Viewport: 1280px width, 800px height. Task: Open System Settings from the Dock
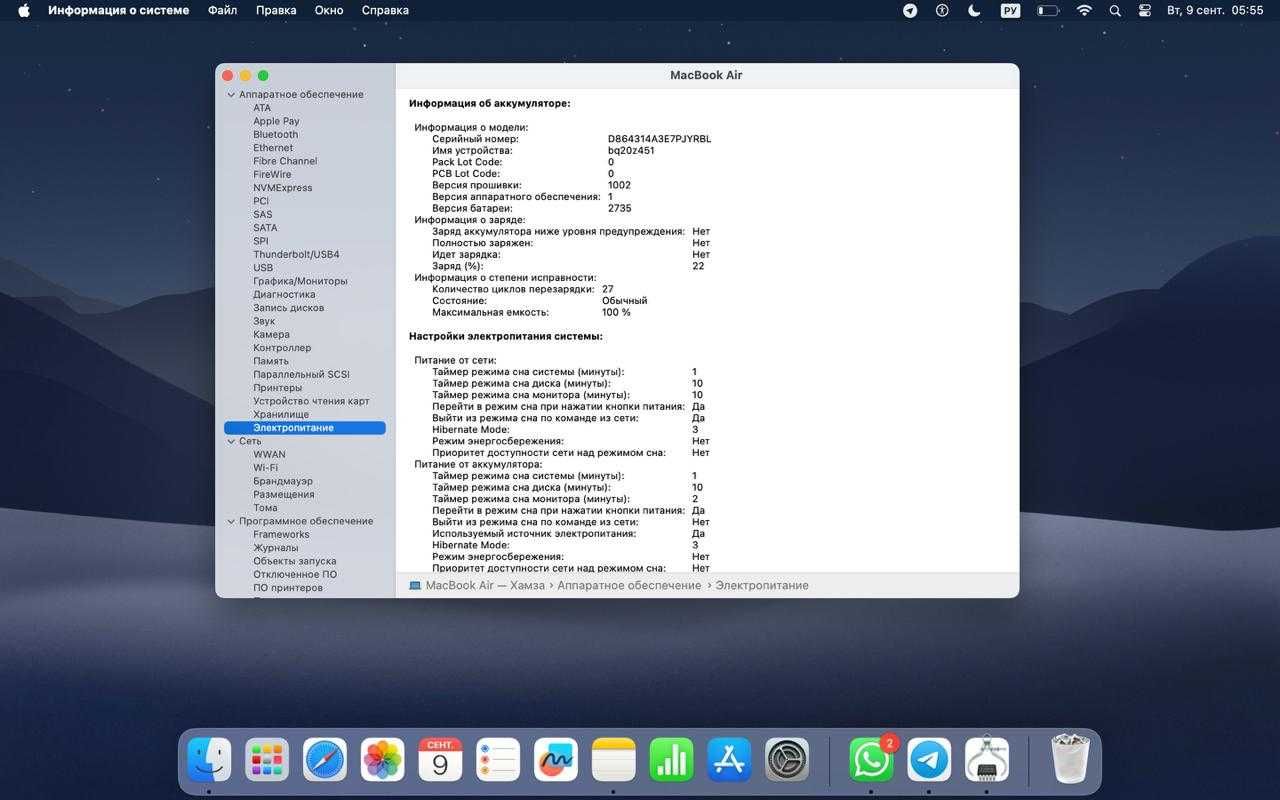click(787, 760)
